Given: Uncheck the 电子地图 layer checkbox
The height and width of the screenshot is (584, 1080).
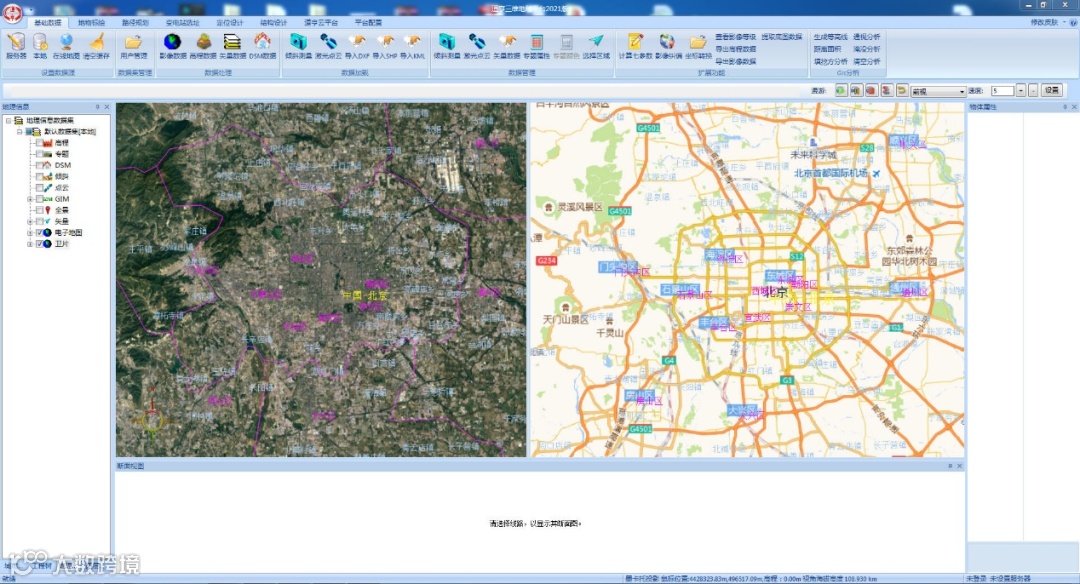Looking at the screenshot, I should tap(39, 233).
